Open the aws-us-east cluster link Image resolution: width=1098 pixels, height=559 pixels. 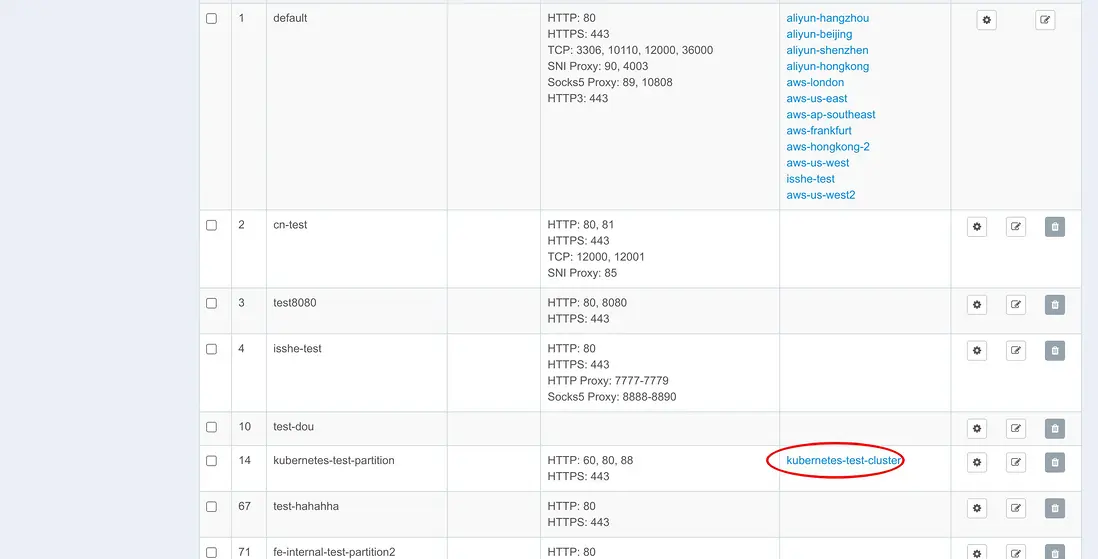(x=816, y=99)
